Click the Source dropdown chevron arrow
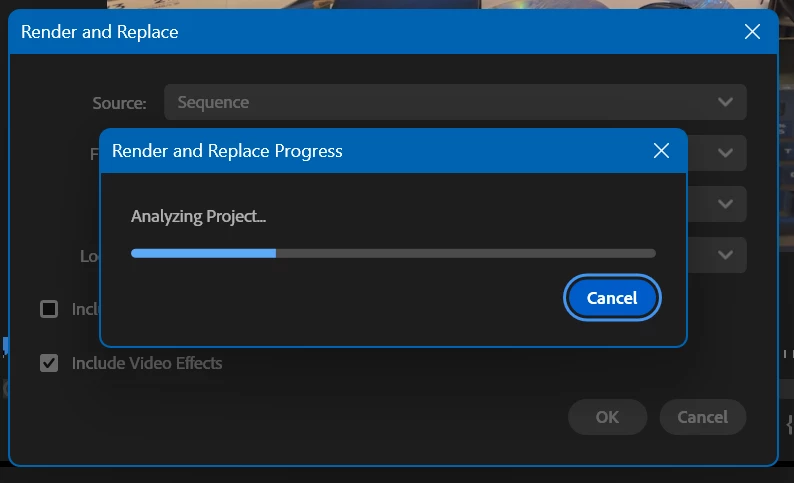This screenshot has height=483, width=794. (726, 102)
